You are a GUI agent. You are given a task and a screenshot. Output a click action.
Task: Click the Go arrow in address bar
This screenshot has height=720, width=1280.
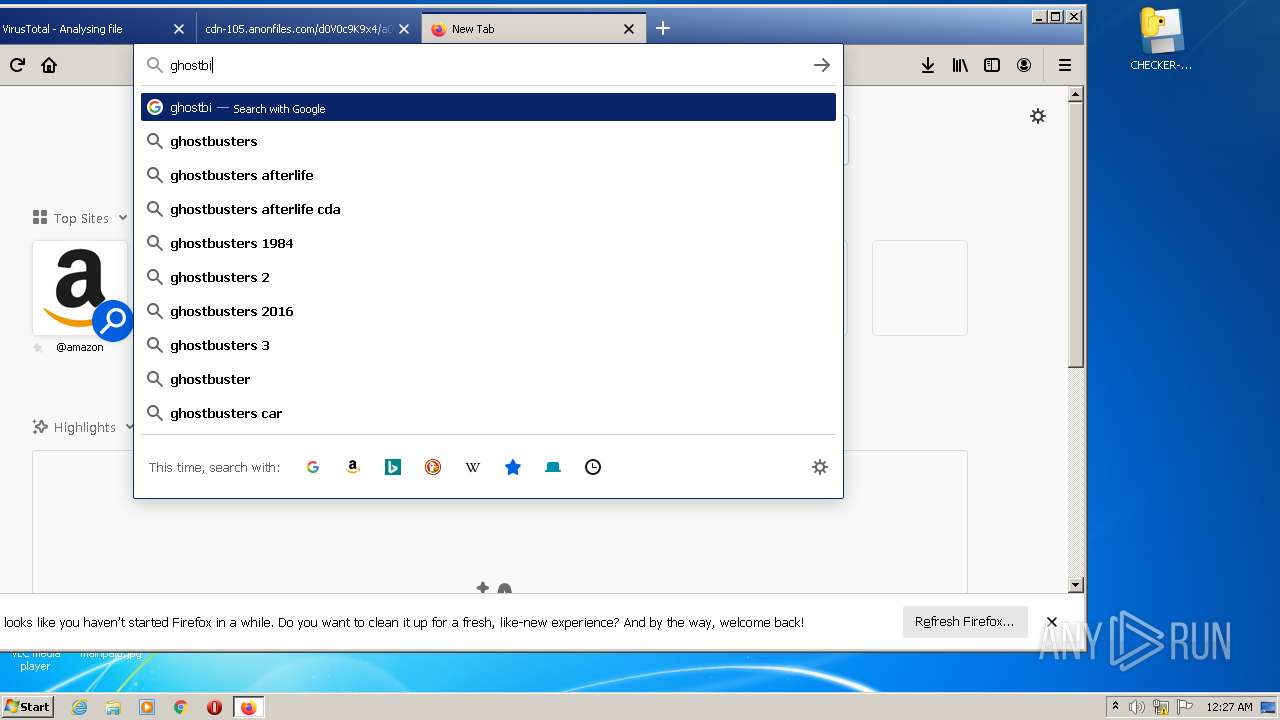point(821,65)
